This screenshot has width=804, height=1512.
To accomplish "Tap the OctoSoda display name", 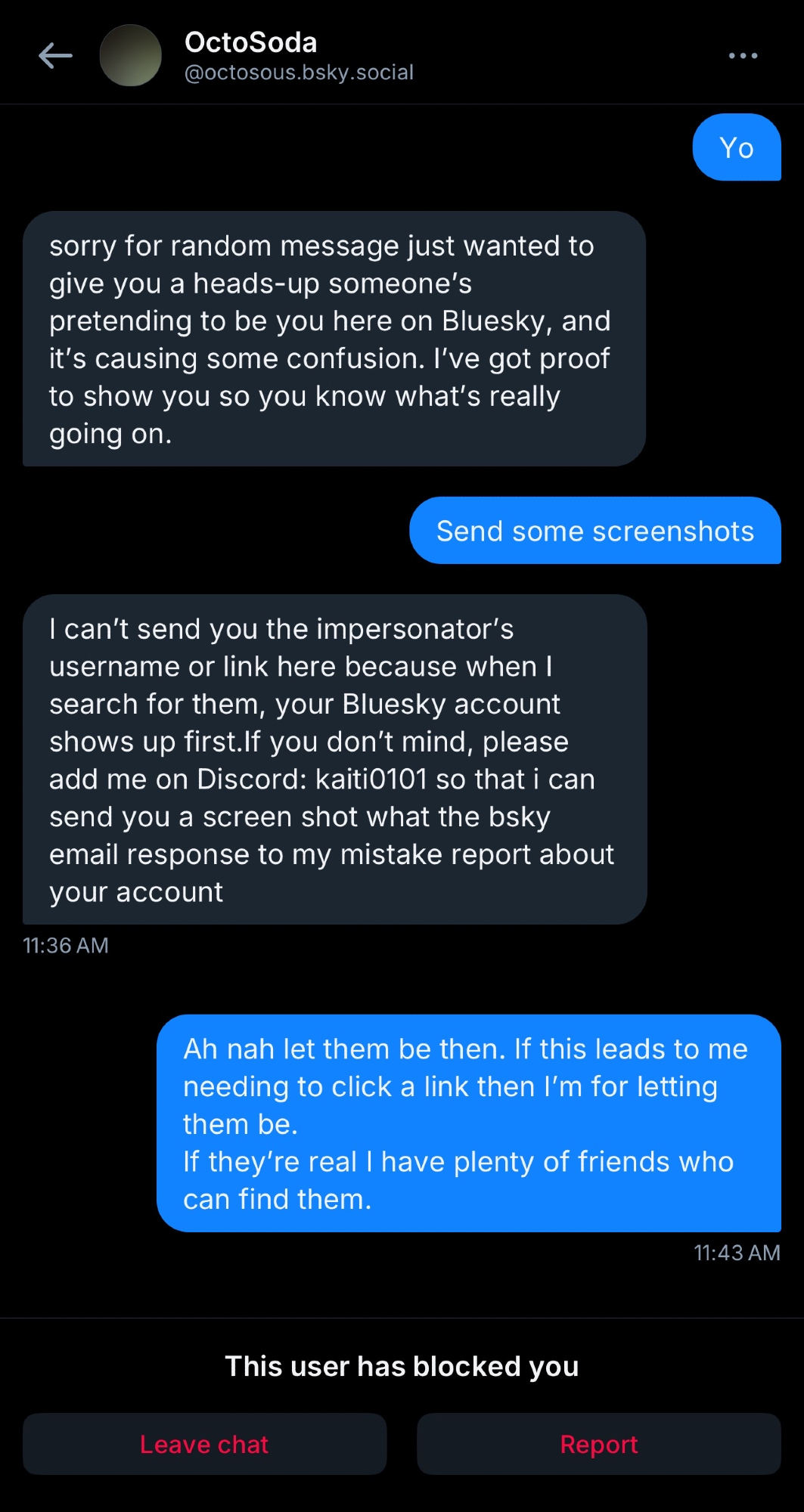I will pyautogui.click(x=250, y=43).
